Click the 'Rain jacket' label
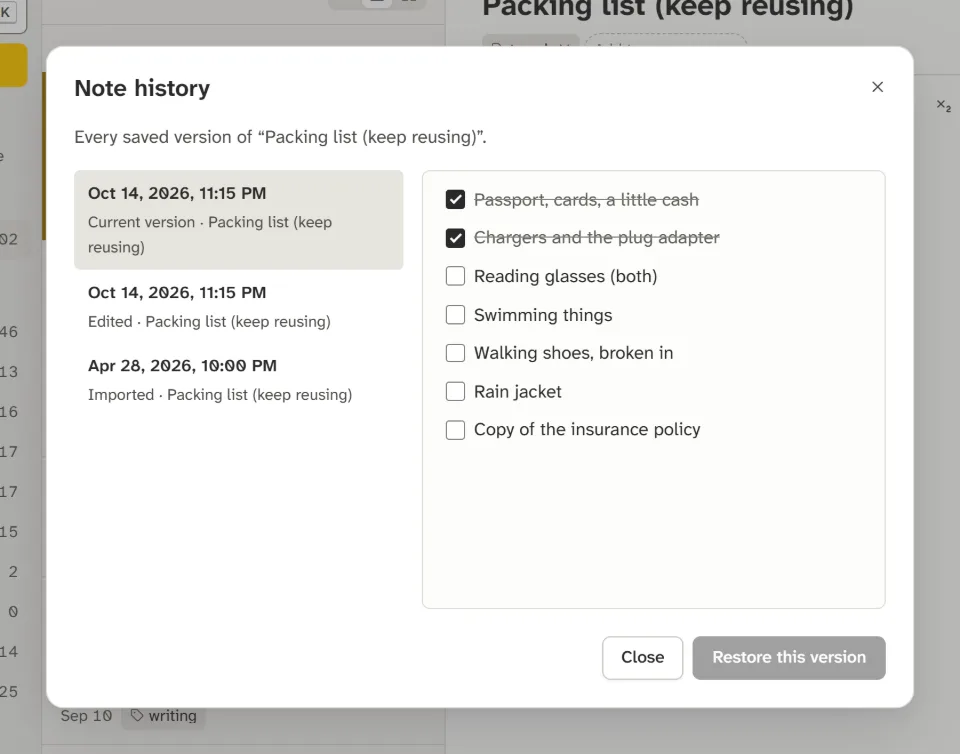The image size is (960, 754). (x=518, y=391)
